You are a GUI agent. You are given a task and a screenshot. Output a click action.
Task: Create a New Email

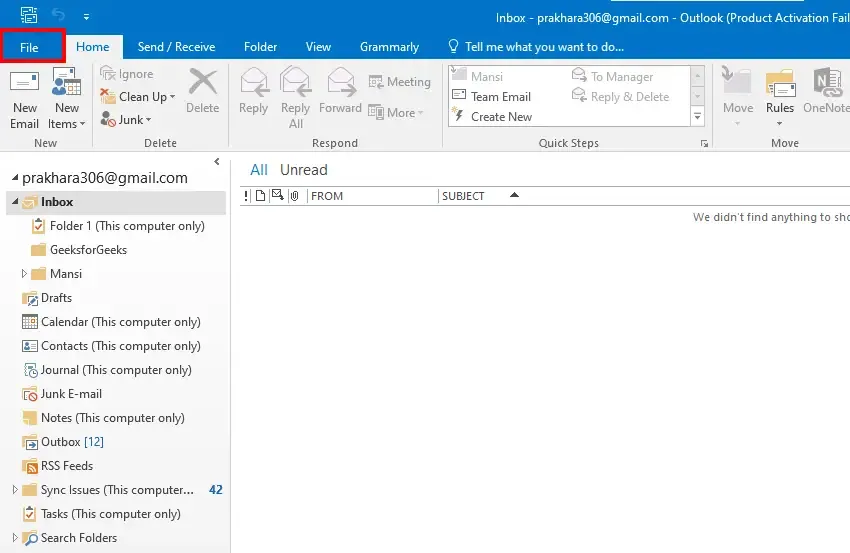coord(24,99)
